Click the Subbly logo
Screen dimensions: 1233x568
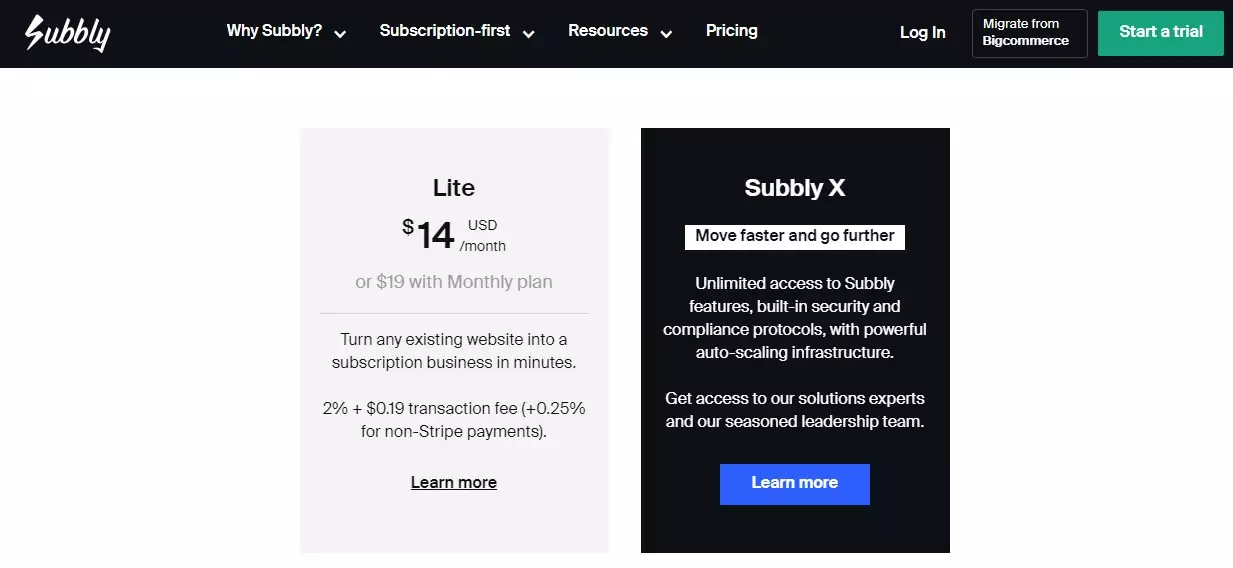(67, 33)
